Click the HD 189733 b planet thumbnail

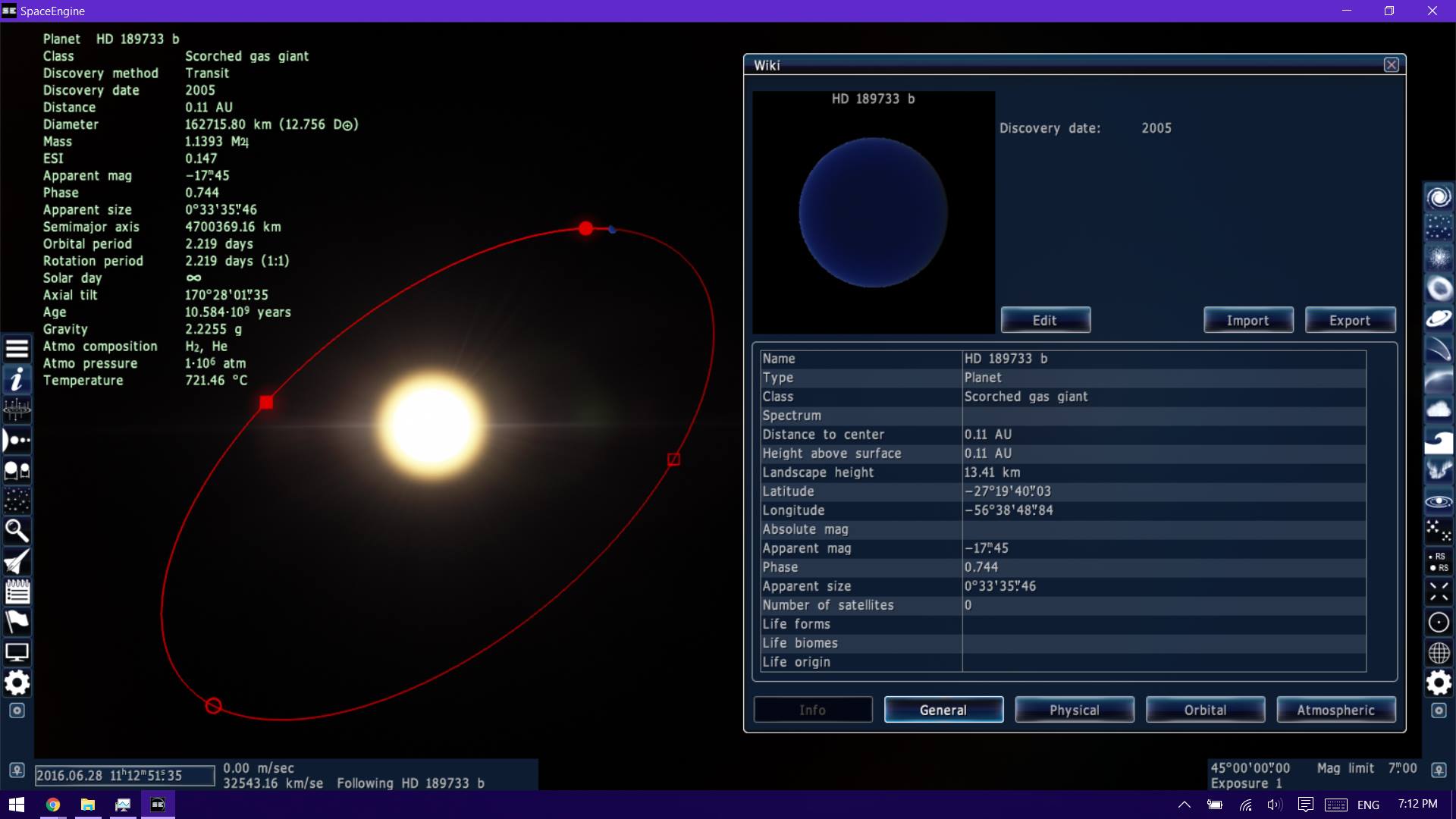click(874, 212)
